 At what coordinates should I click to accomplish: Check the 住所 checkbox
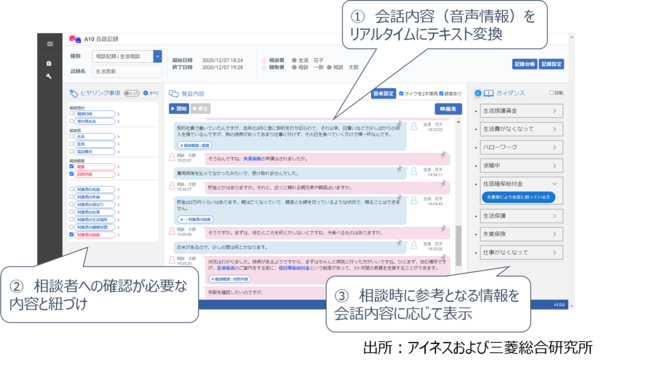pyautogui.click(x=71, y=144)
